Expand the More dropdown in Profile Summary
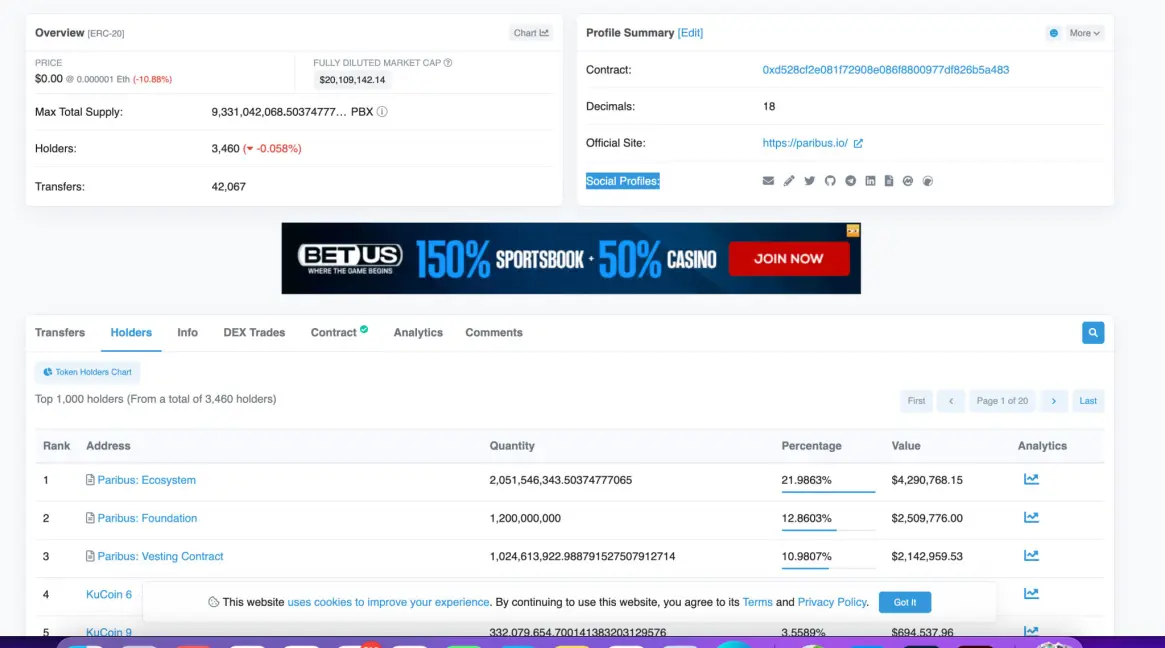Viewport: 1165px width, 648px height. pos(1085,33)
